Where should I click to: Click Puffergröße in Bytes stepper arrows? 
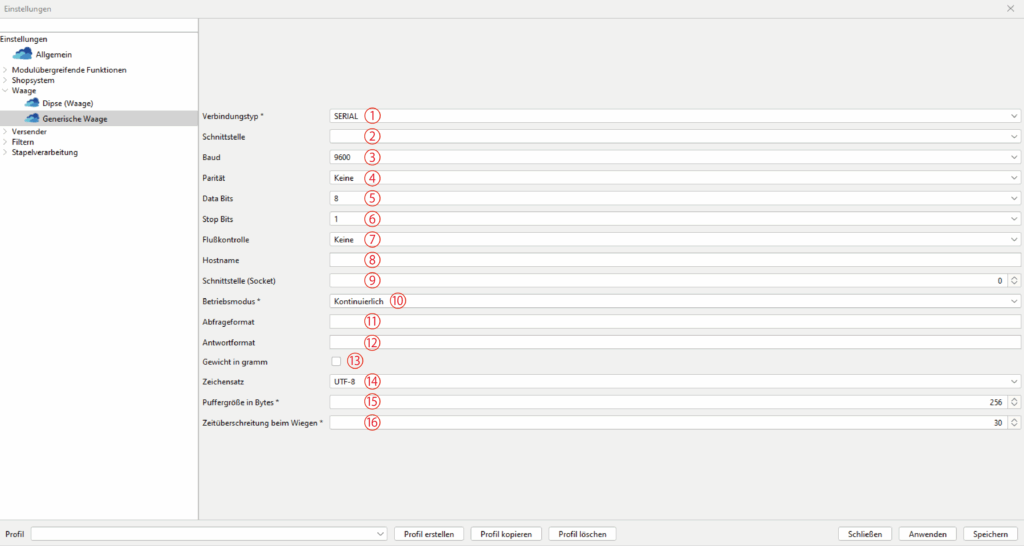(1014, 402)
